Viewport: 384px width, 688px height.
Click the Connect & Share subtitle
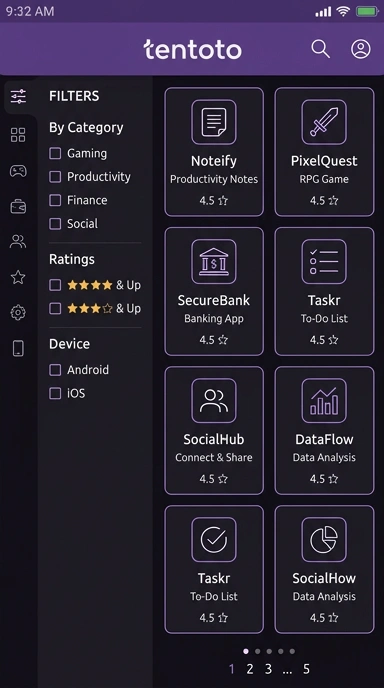[x=214, y=457]
